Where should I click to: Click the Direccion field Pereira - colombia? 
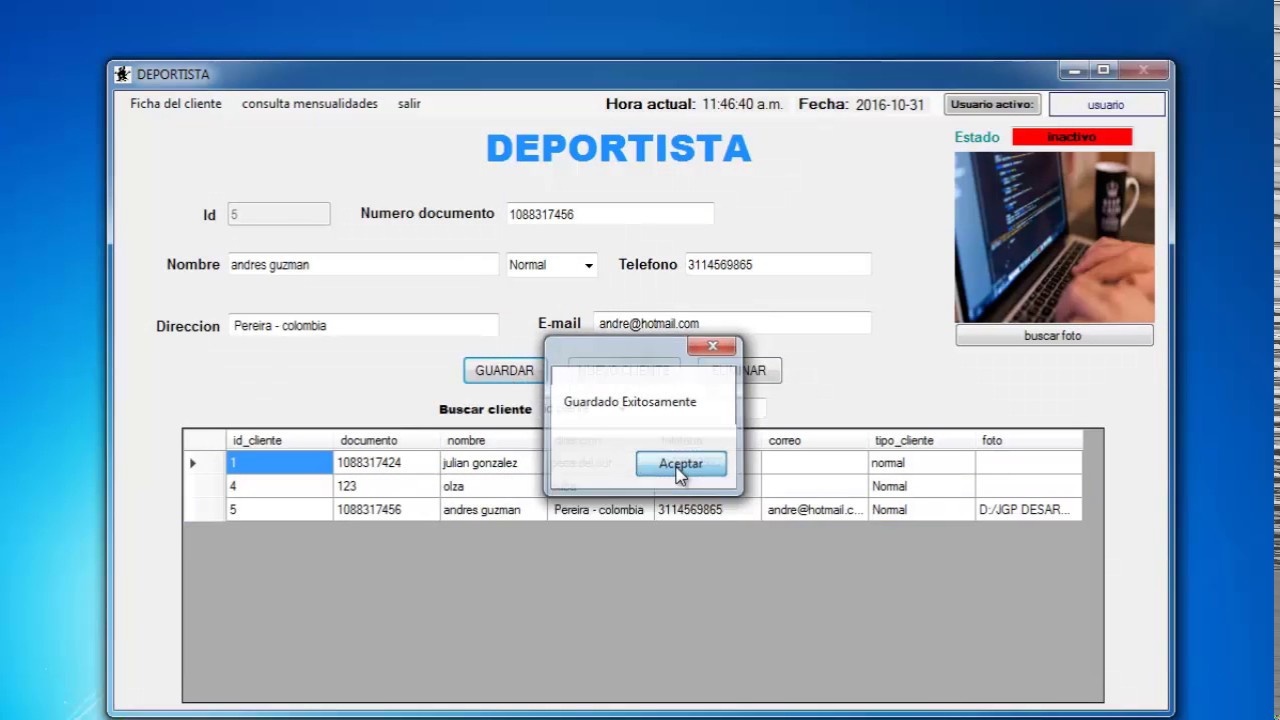tap(363, 326)
